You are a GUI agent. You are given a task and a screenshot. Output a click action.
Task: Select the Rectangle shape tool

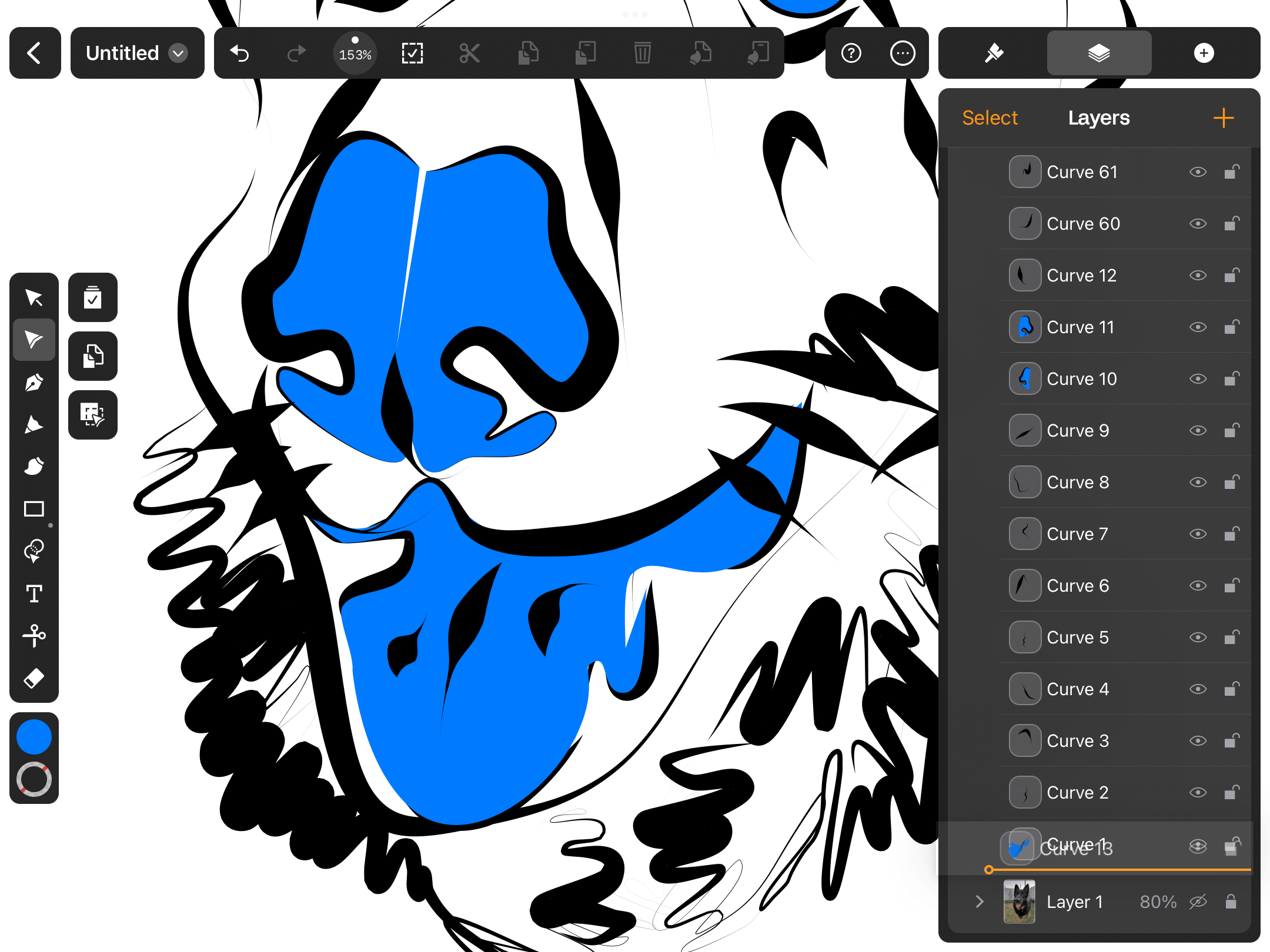34,510
